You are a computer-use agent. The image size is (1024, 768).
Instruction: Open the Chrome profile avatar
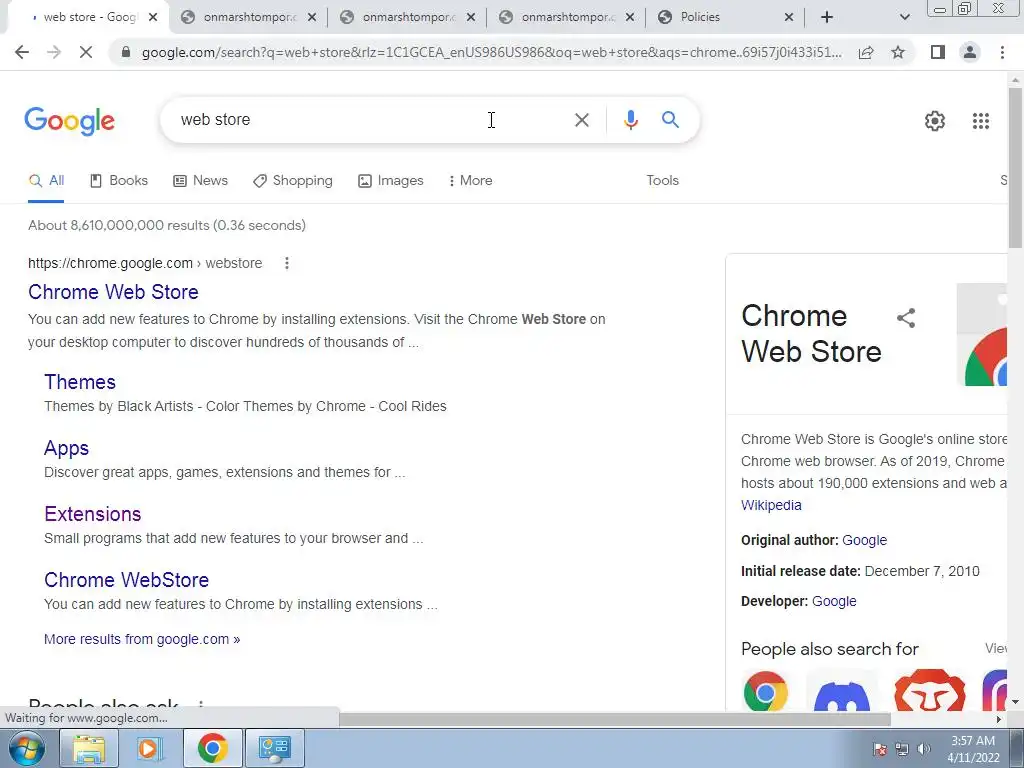(x=970, y=52)
